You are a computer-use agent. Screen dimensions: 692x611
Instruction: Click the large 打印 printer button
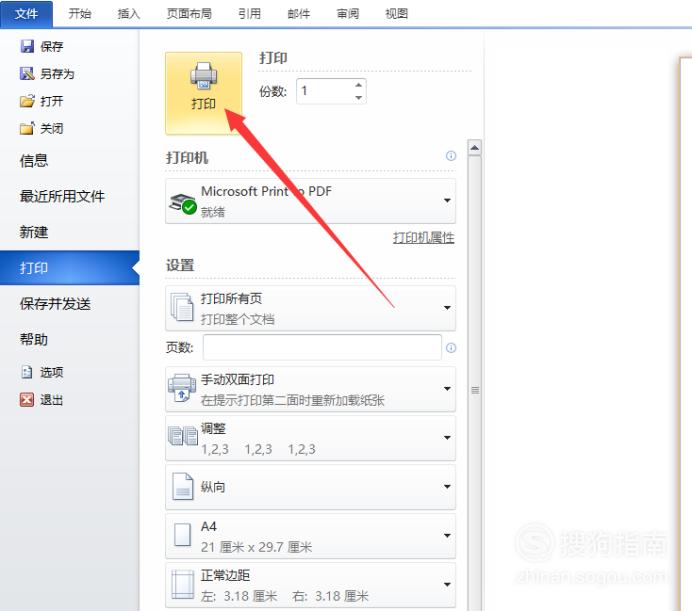[x=203, y=93]
